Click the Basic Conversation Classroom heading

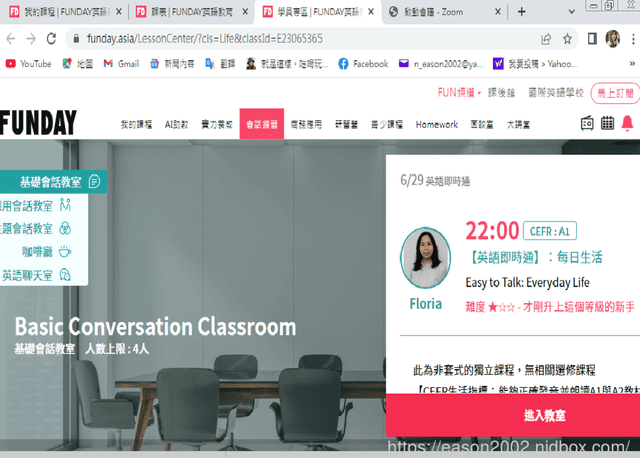click(156, 327)
